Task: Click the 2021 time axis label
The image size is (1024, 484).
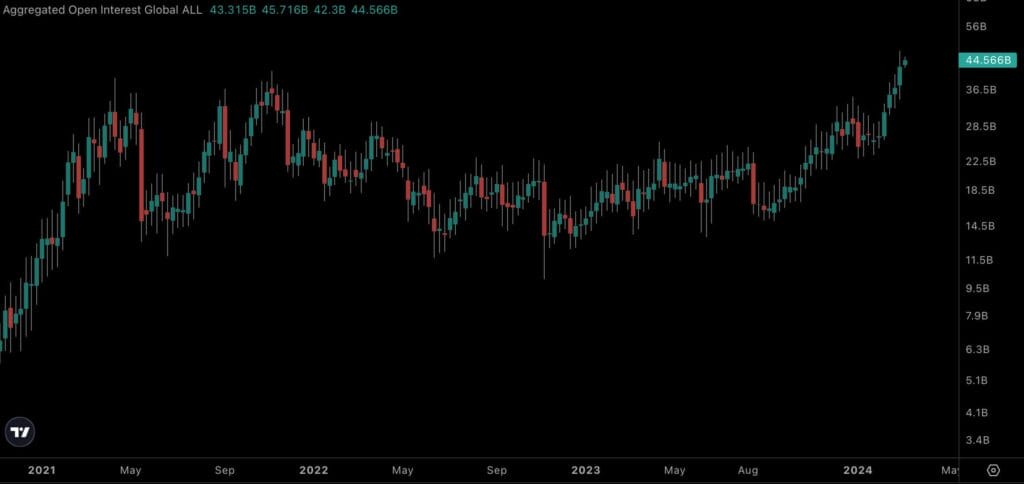Action: coord(42,470)
